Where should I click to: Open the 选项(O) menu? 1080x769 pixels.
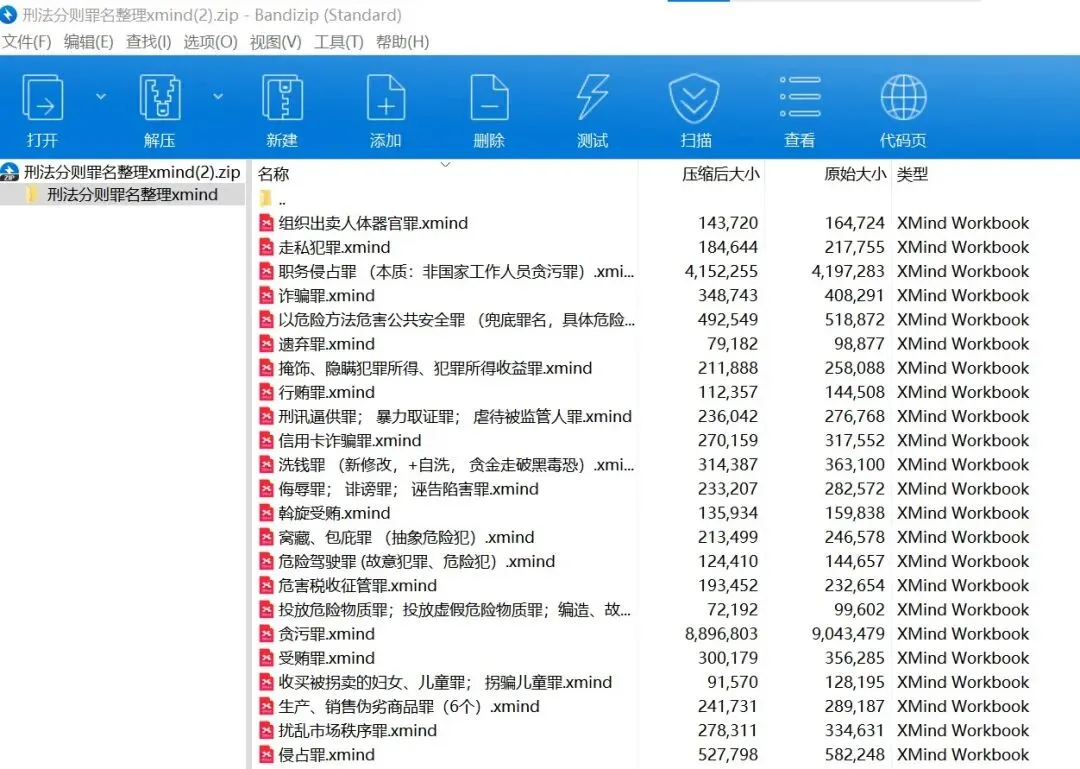pyautogui.click(x=210, y=42)
